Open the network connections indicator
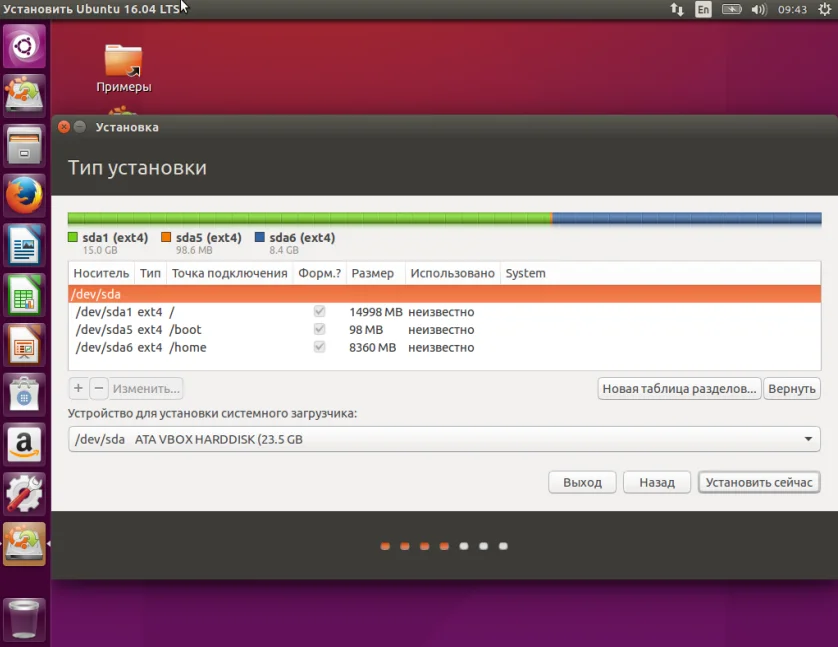The height and width of the screenshot is (647, 838). pyautogui.click(x=677, y=10)
